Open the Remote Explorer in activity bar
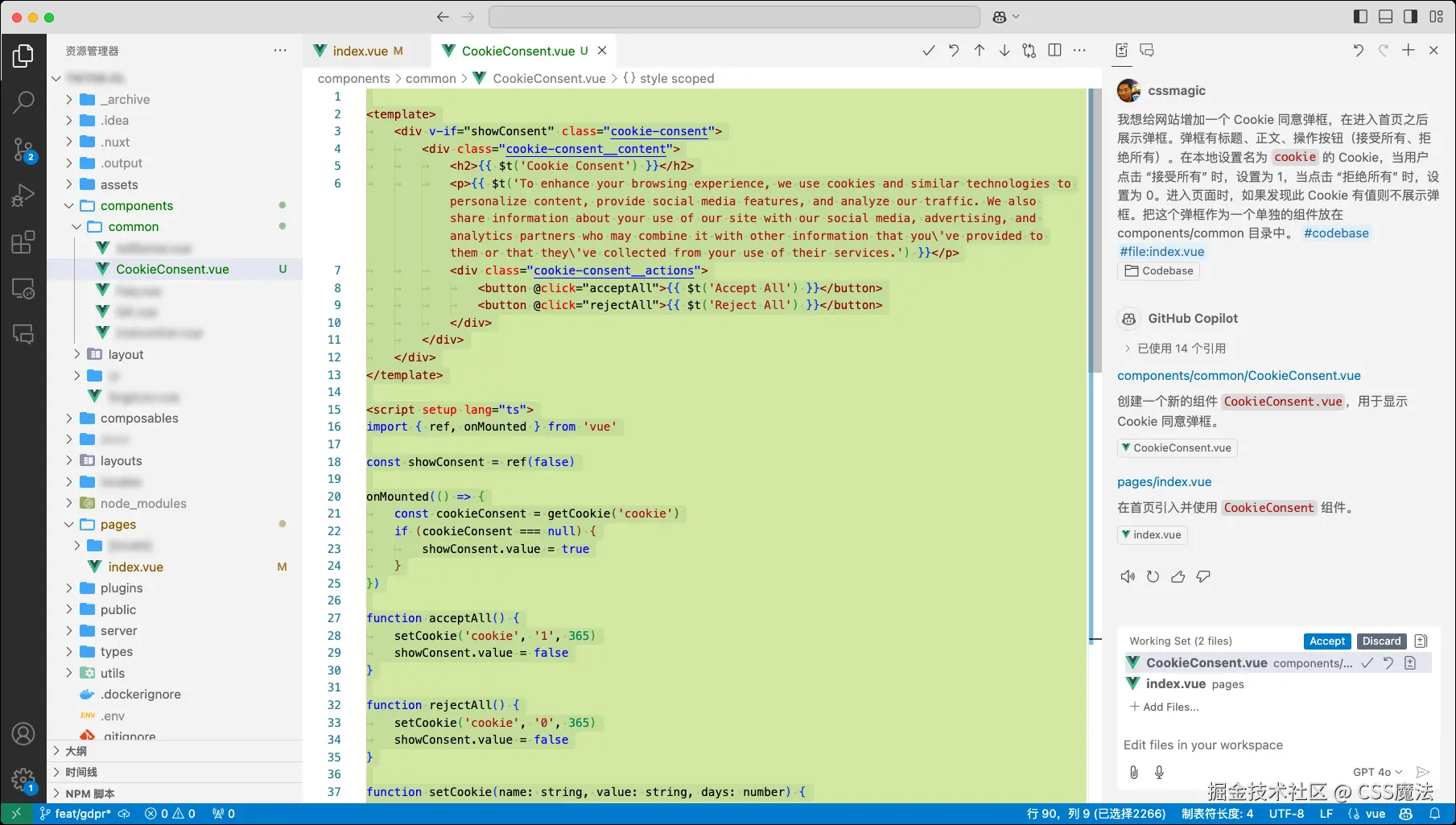 (24, 288)
